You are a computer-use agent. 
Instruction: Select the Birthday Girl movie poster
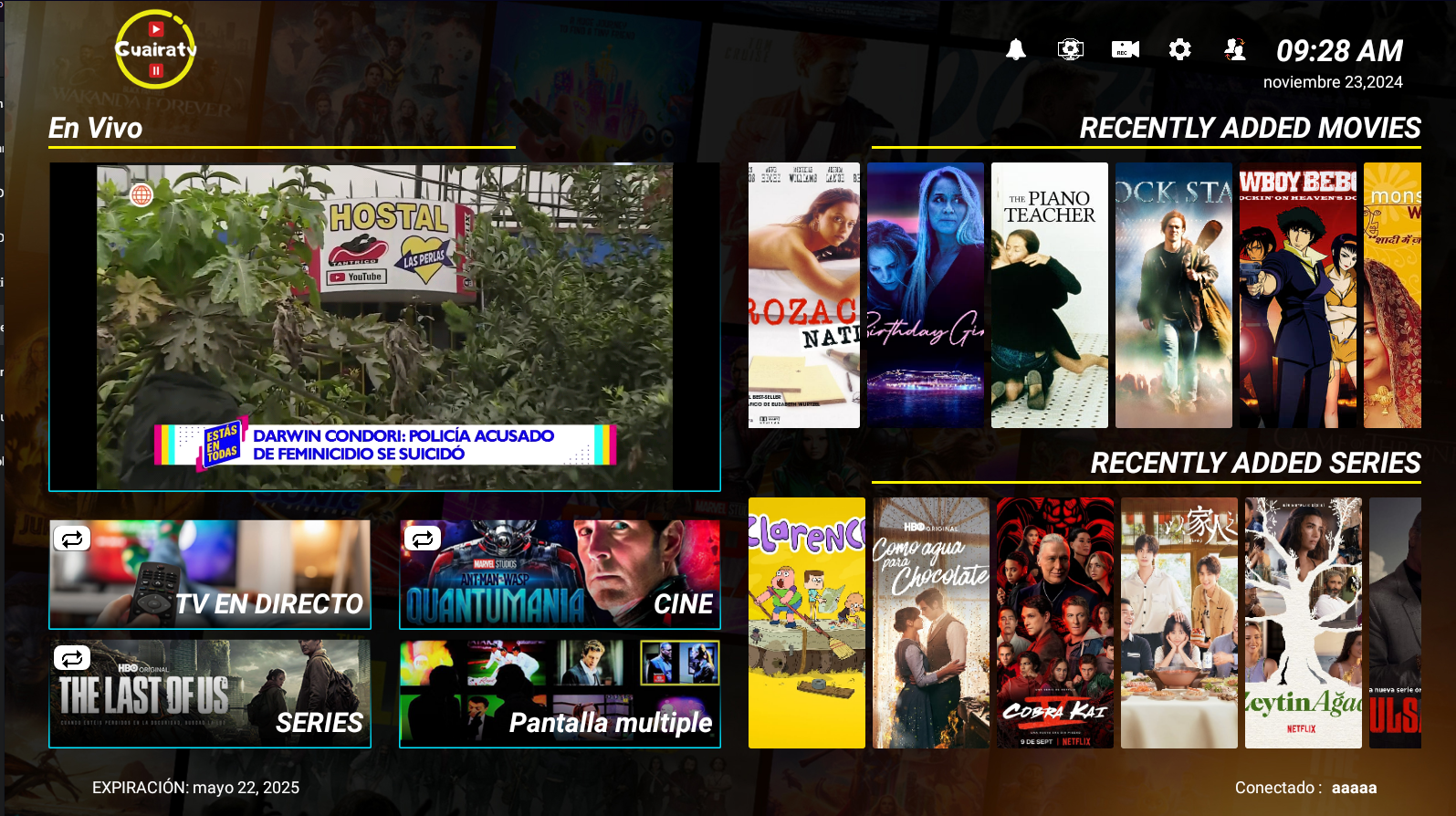[925, 295]
